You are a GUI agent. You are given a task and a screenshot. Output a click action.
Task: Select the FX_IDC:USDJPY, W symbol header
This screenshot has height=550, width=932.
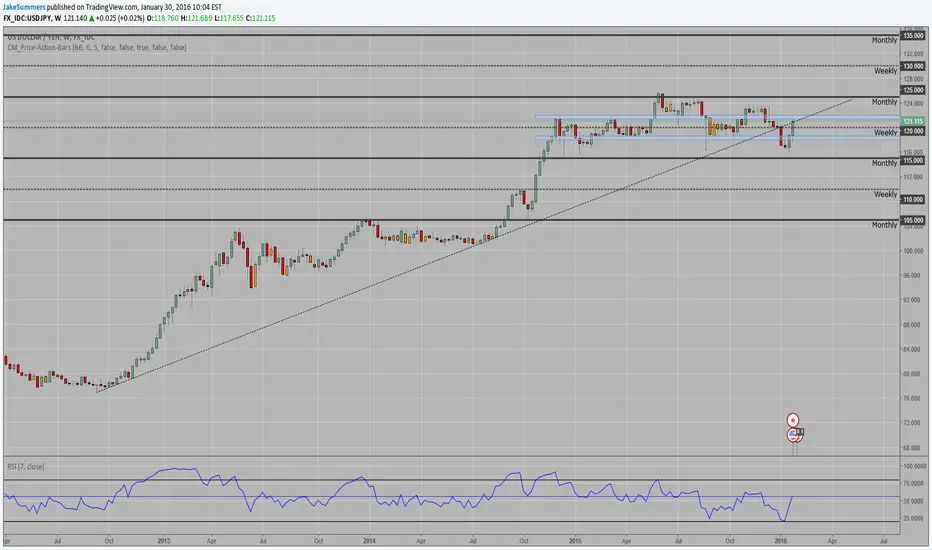(32, 18)
